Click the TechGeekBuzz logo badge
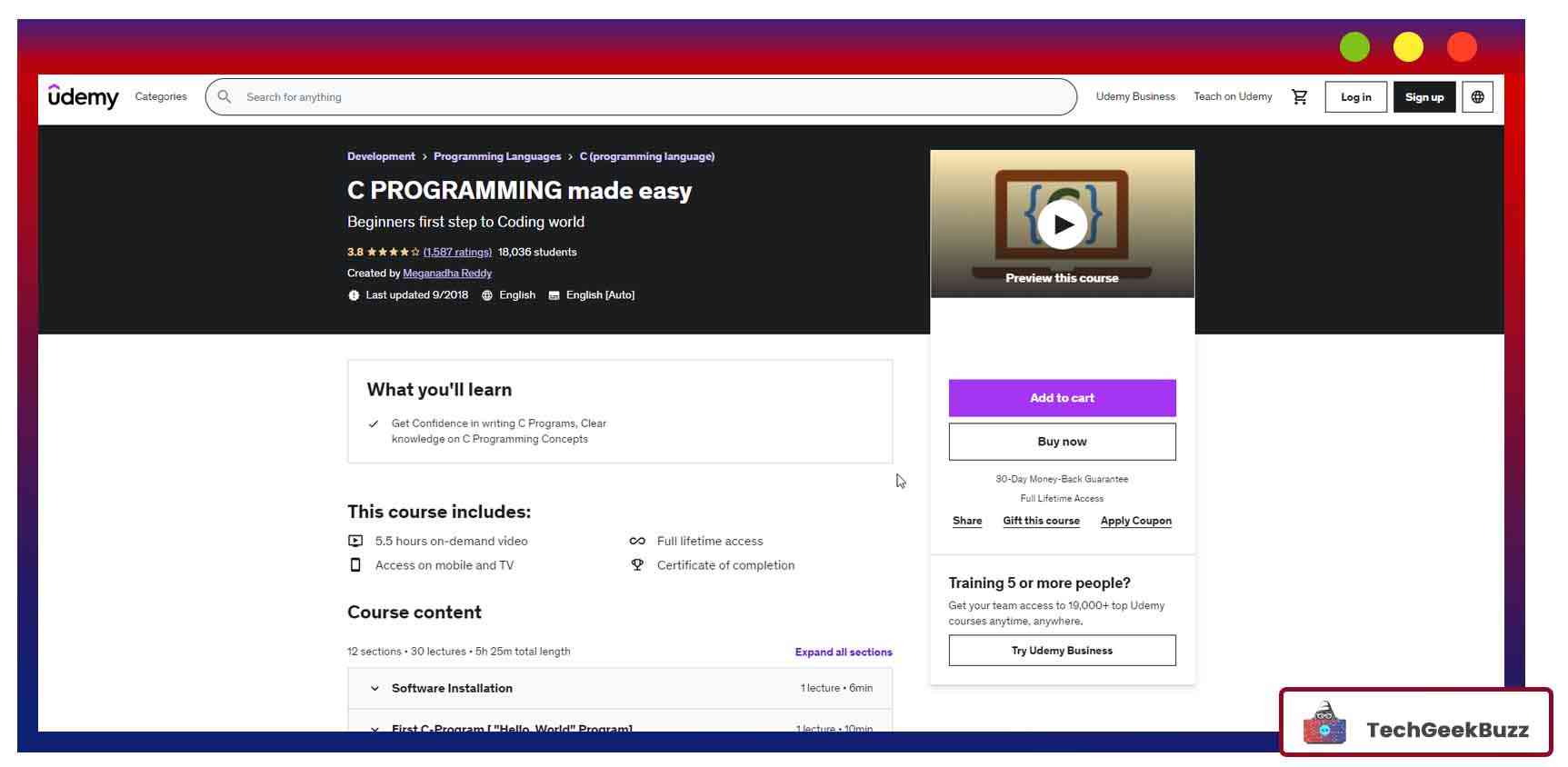This screenshot has width=1568, height=767. tap(1415, 723)
